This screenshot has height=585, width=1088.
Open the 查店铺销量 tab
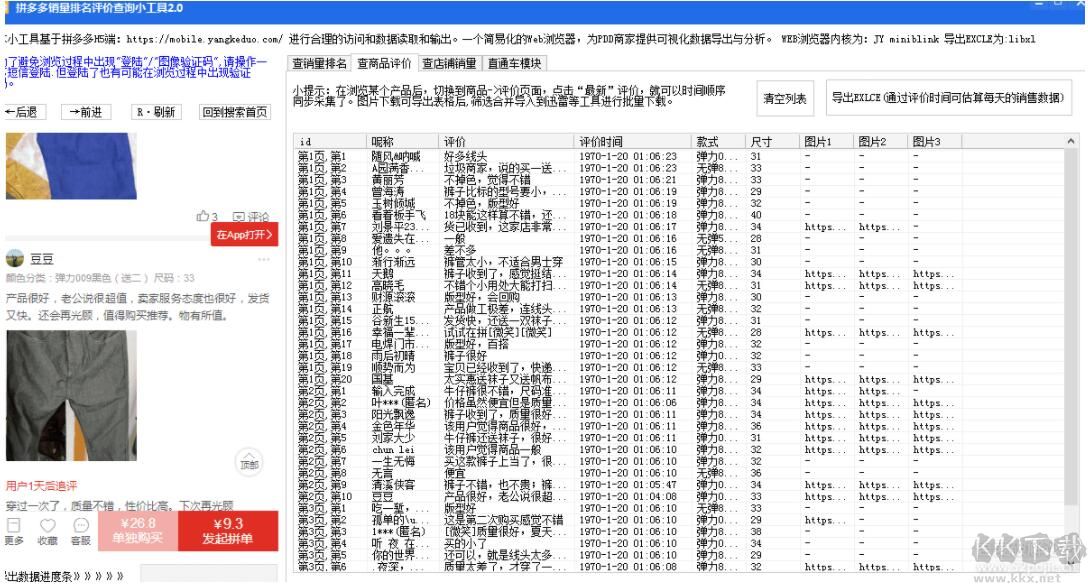pyautogui.click(x=449, y=64)
